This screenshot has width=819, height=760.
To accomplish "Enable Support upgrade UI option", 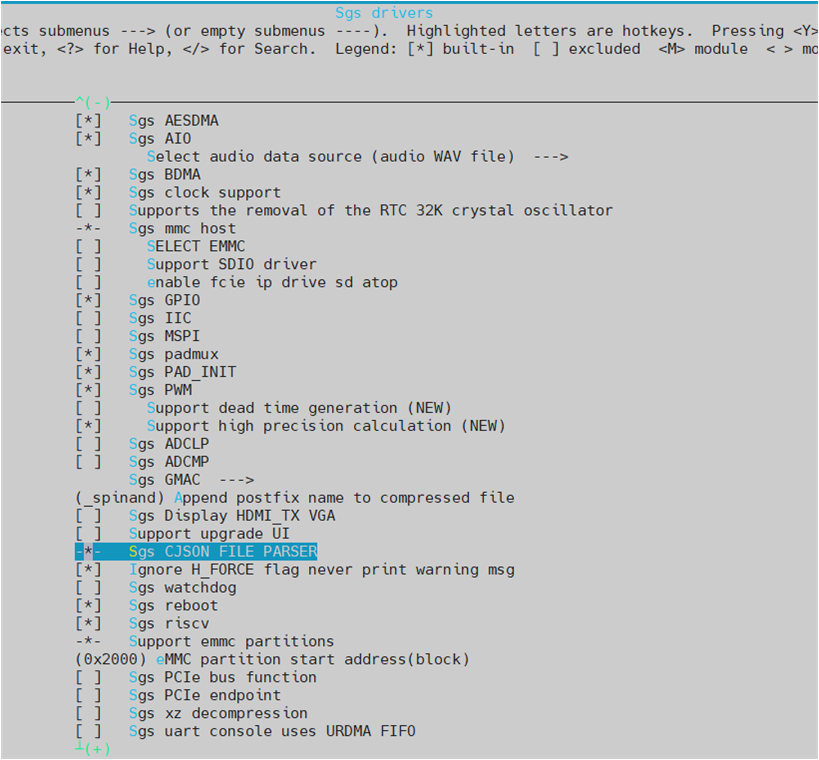I will tap(88, 534).
